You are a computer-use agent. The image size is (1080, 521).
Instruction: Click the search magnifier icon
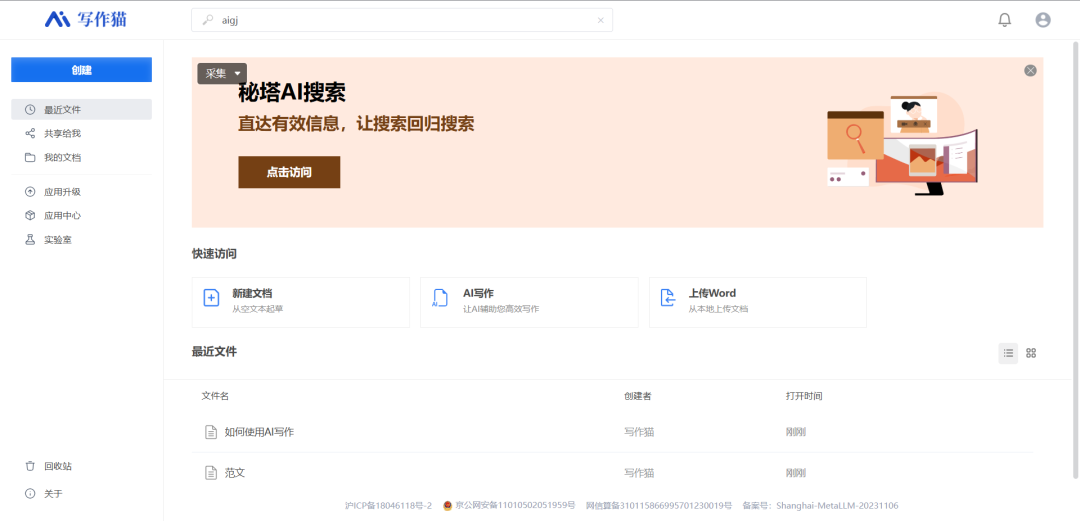click(207, 20)
